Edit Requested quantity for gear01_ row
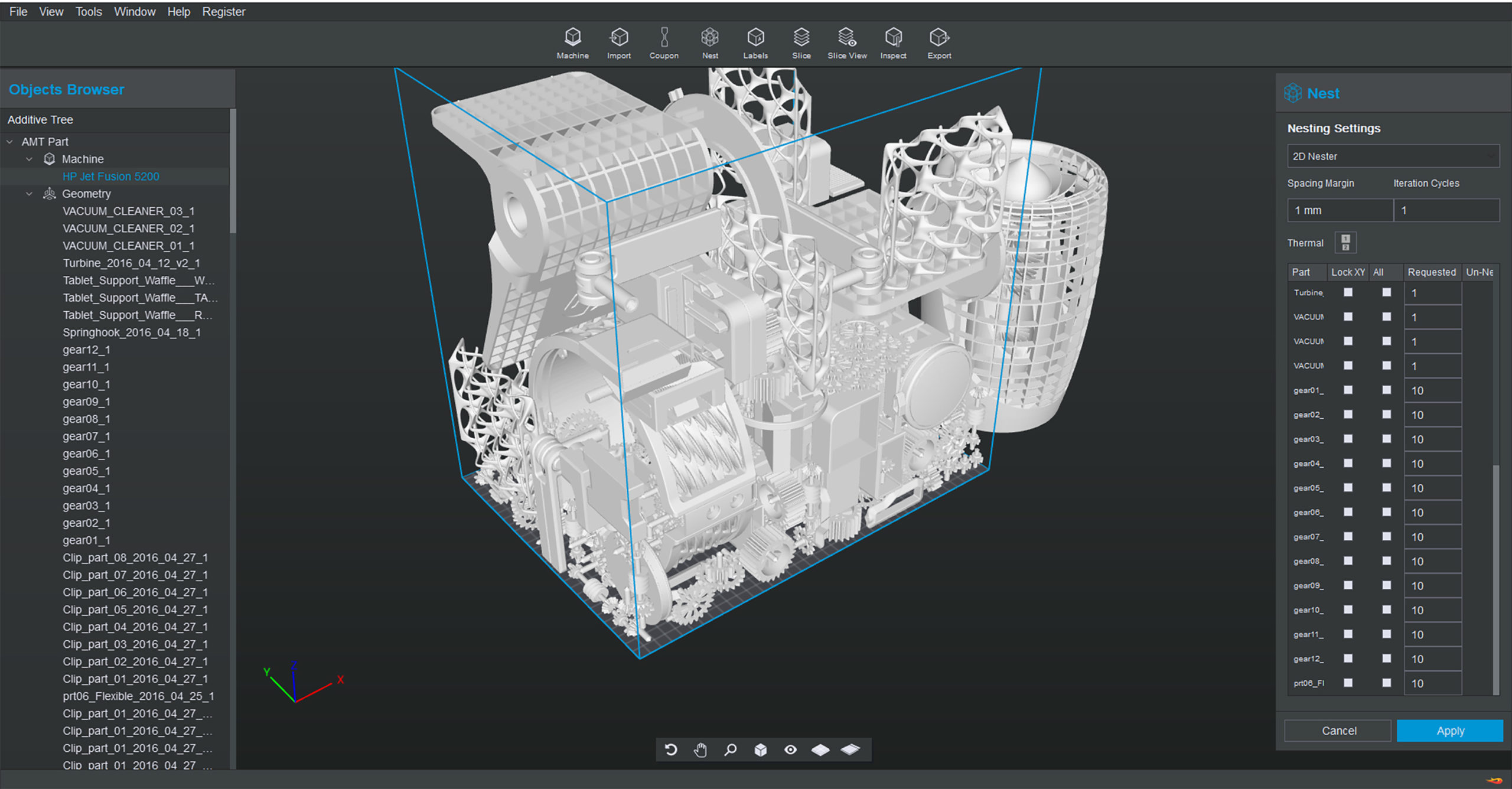The image size is (1512, 789). coord(1432,390)
